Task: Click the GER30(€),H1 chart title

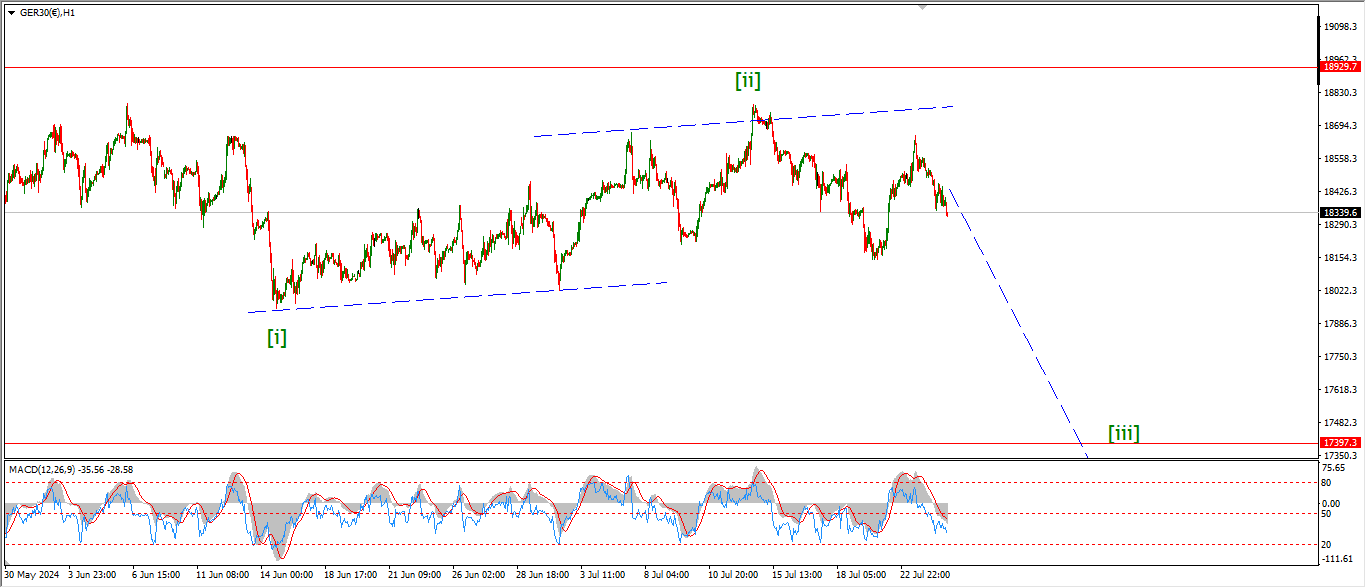Action: tap(49, 12)
